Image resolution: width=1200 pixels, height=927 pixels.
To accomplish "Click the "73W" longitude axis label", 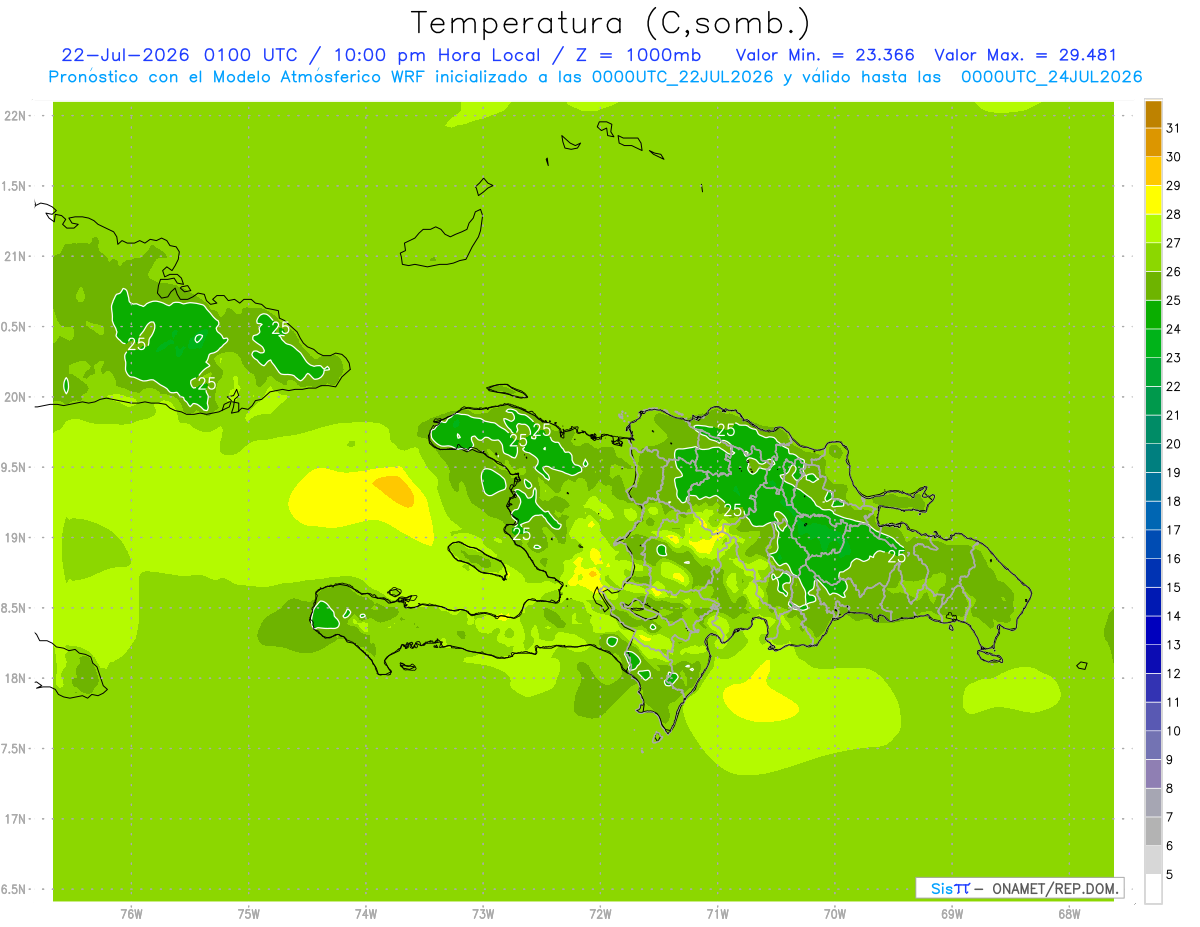I will click(483, 914).
